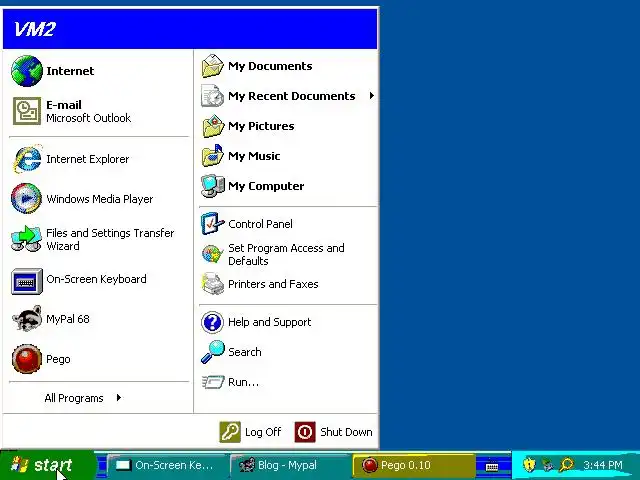
Task: Click the keyboard icon beside the system tray
Action: pyautogui.click(x=493, y=465)
